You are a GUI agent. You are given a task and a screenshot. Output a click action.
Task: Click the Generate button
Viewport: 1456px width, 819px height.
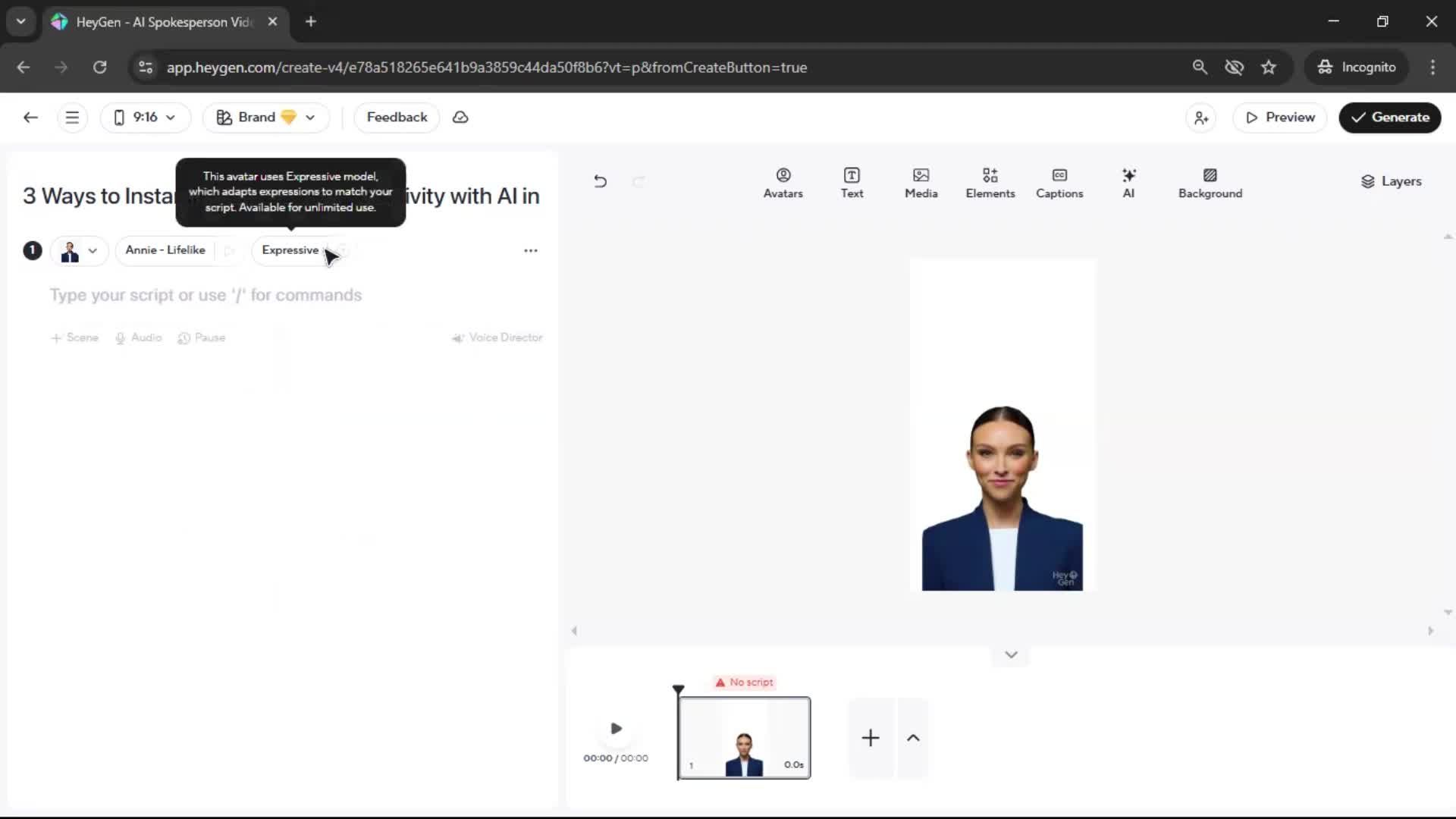[x=1389, y=118]
